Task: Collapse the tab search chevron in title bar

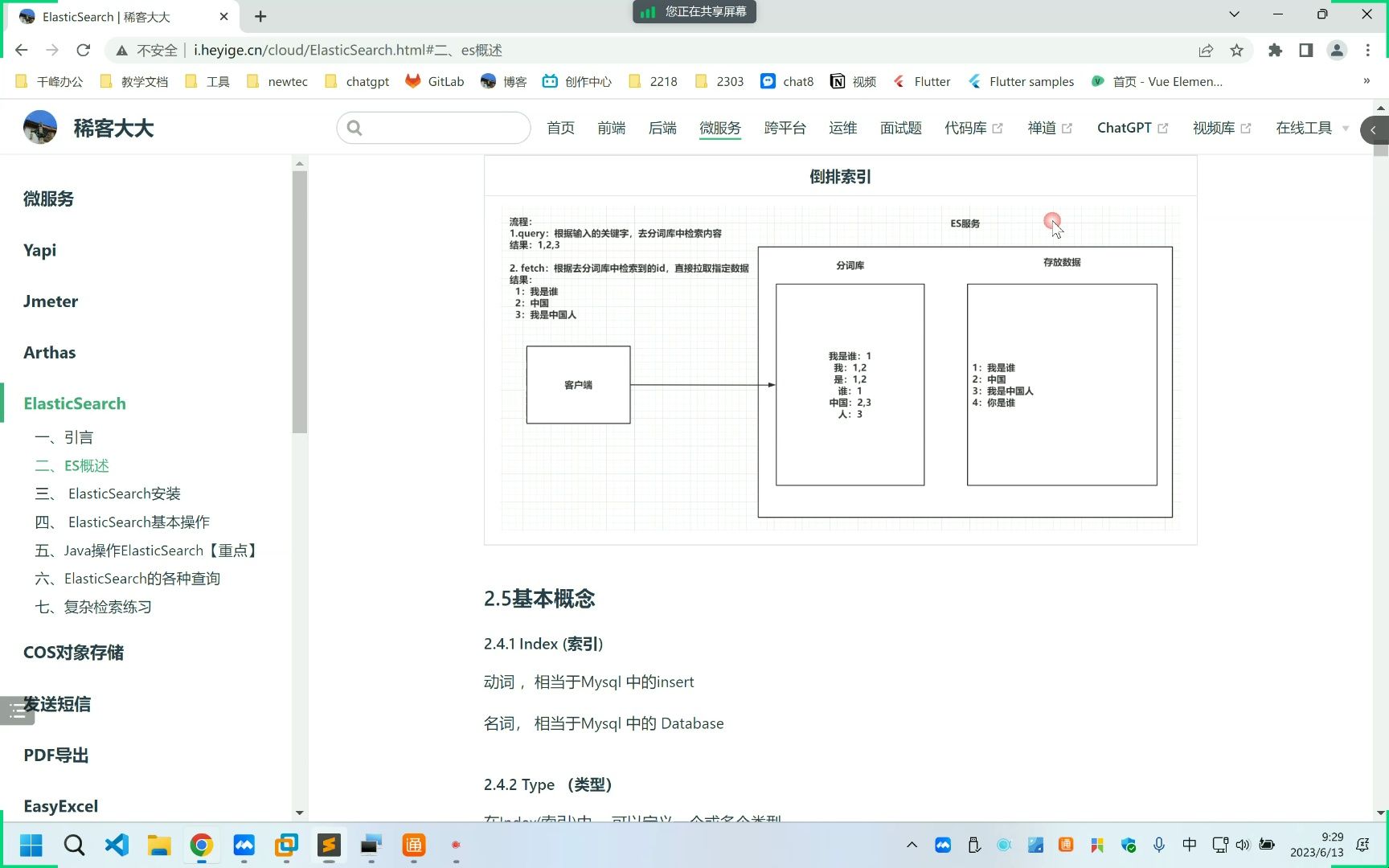Action: 1233,14
